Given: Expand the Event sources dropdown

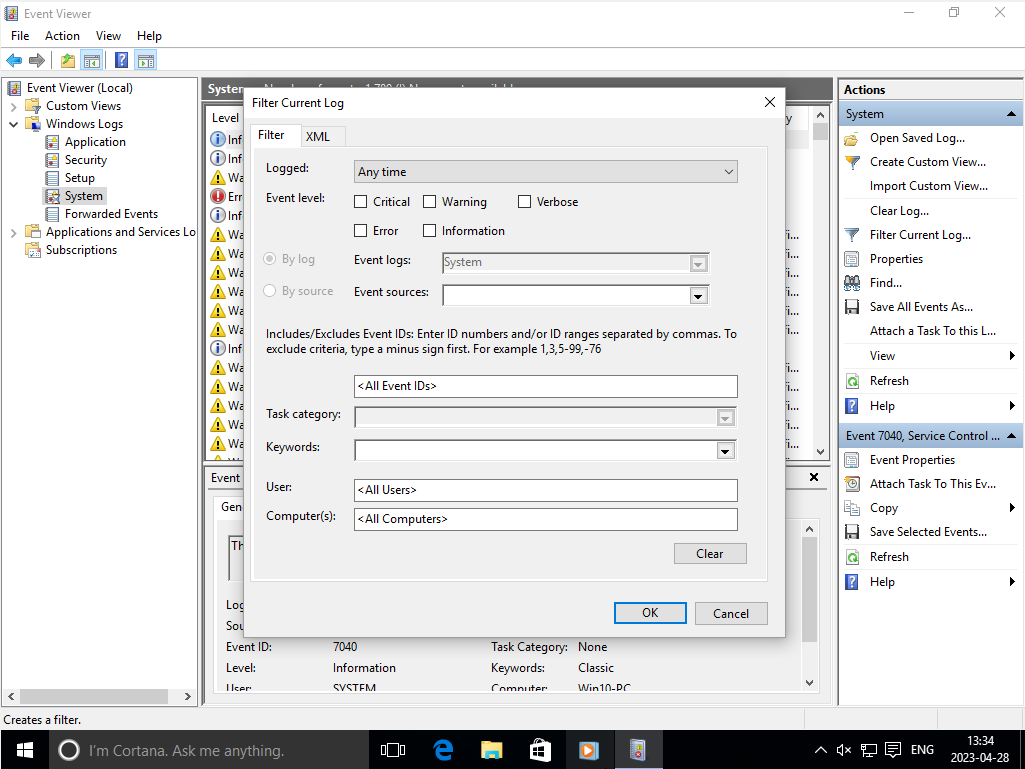Looking at the screenshot, I should (x=698, y=295).
